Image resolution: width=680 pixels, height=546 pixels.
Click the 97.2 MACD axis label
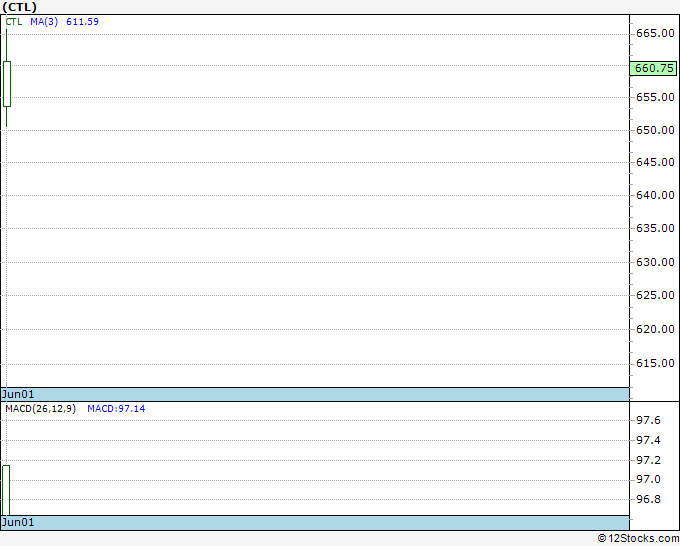click(x=648, y=460)
